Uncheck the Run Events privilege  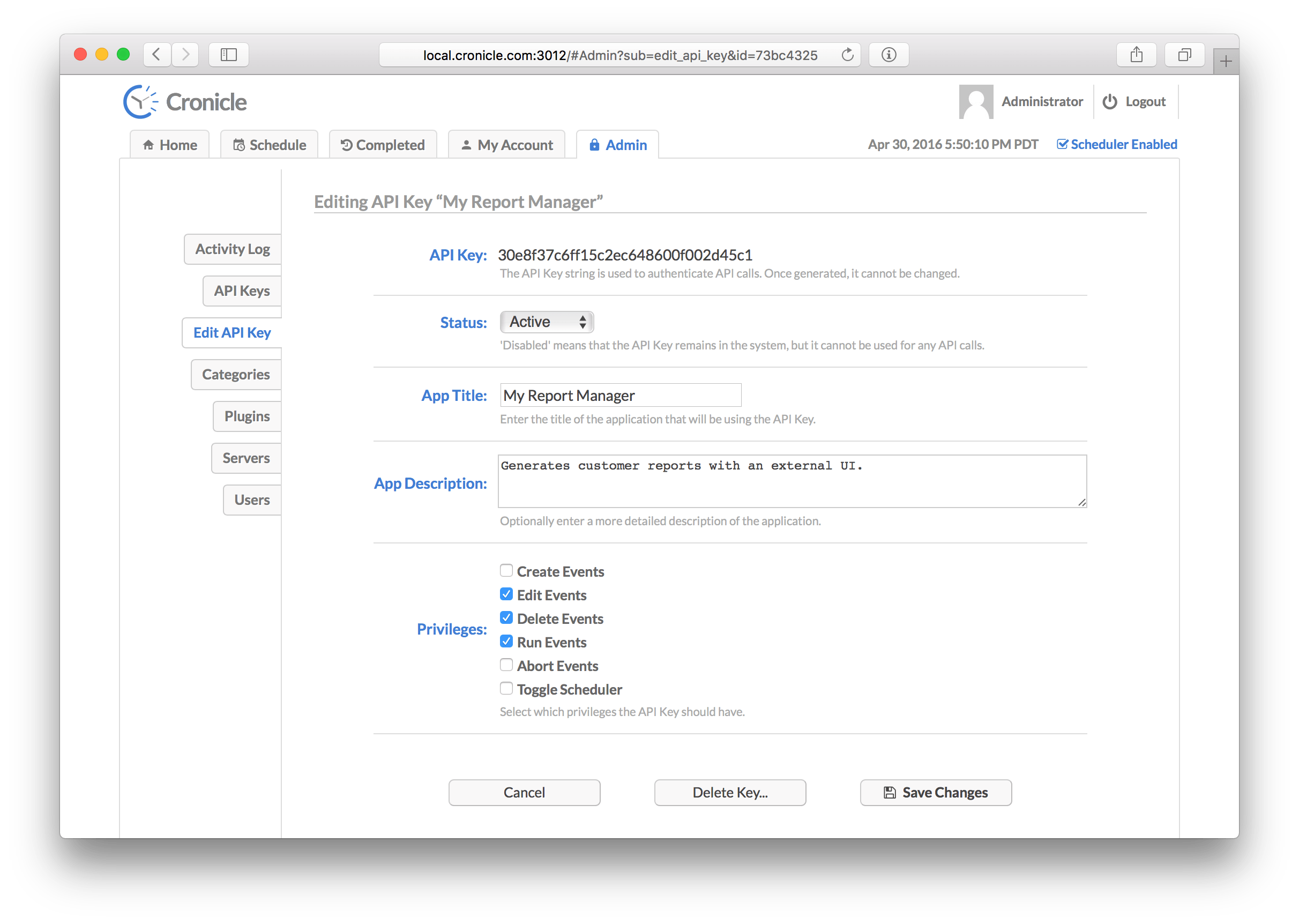[x=505, y=640]
